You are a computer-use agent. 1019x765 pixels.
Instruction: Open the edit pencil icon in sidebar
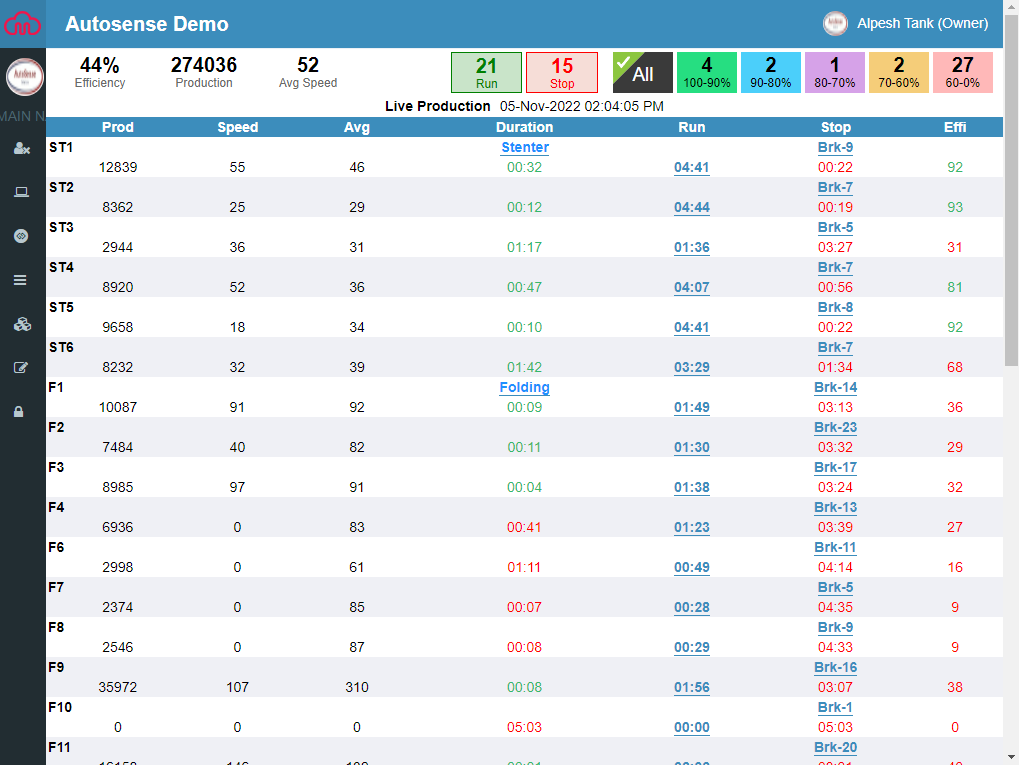21,368
